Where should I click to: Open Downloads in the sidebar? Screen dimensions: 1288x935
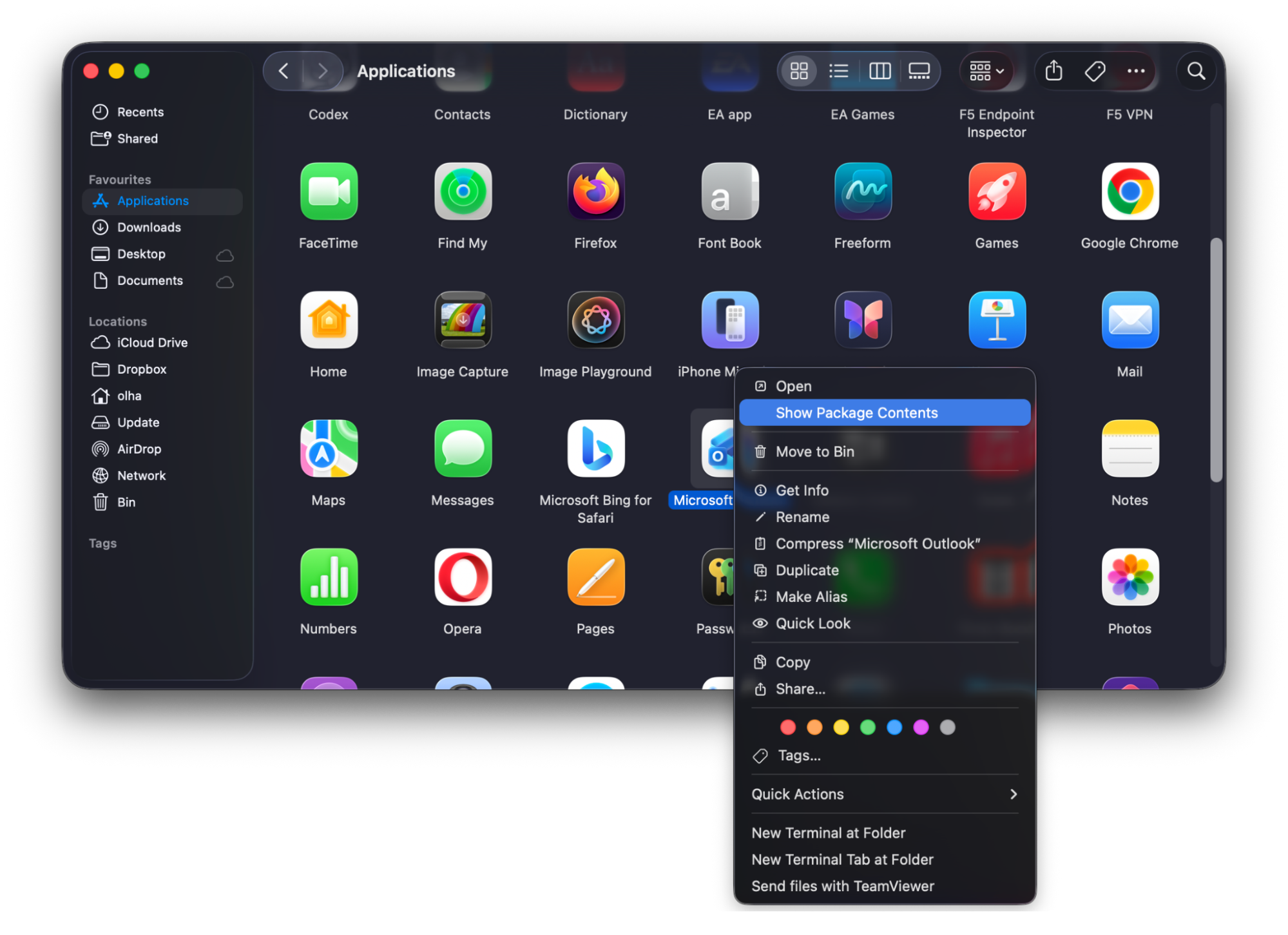162,227
